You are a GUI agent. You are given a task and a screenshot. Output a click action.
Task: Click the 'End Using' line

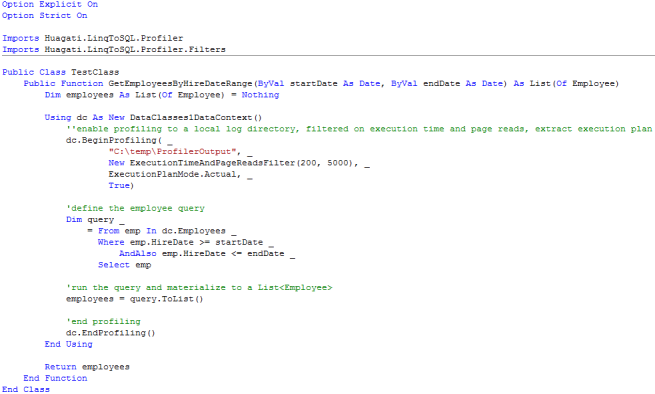coord(69,344)
